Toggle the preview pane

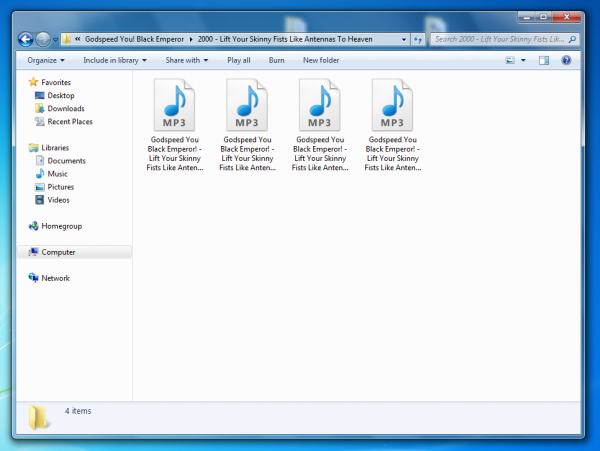click(543, 60)
